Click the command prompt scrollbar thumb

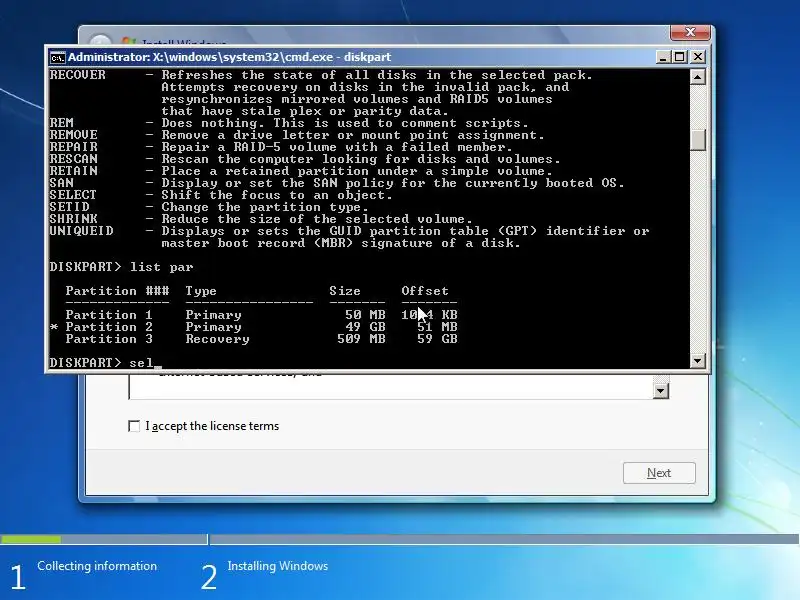click(697, 140)
